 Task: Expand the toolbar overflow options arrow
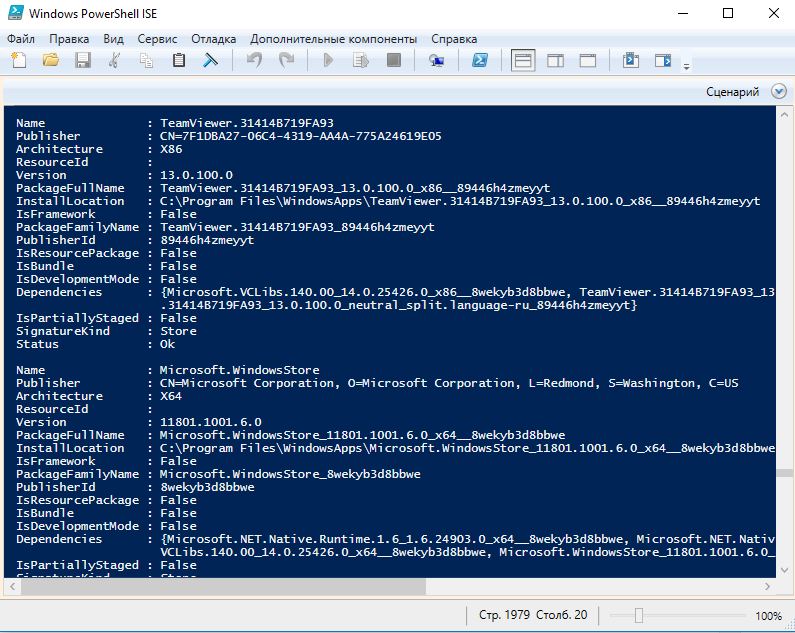(686, 66)
